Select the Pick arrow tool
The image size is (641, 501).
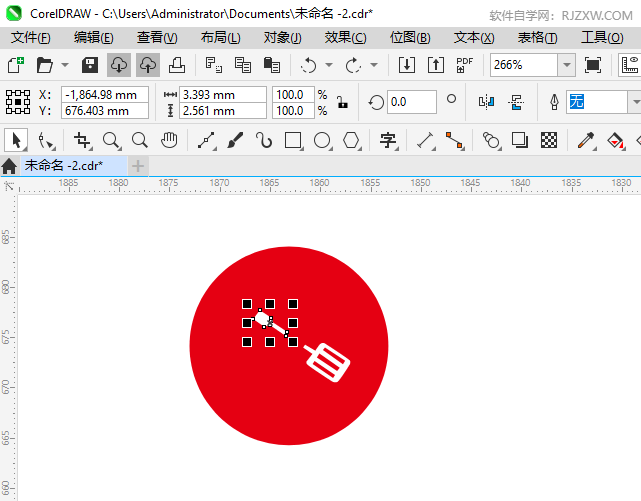16,141
